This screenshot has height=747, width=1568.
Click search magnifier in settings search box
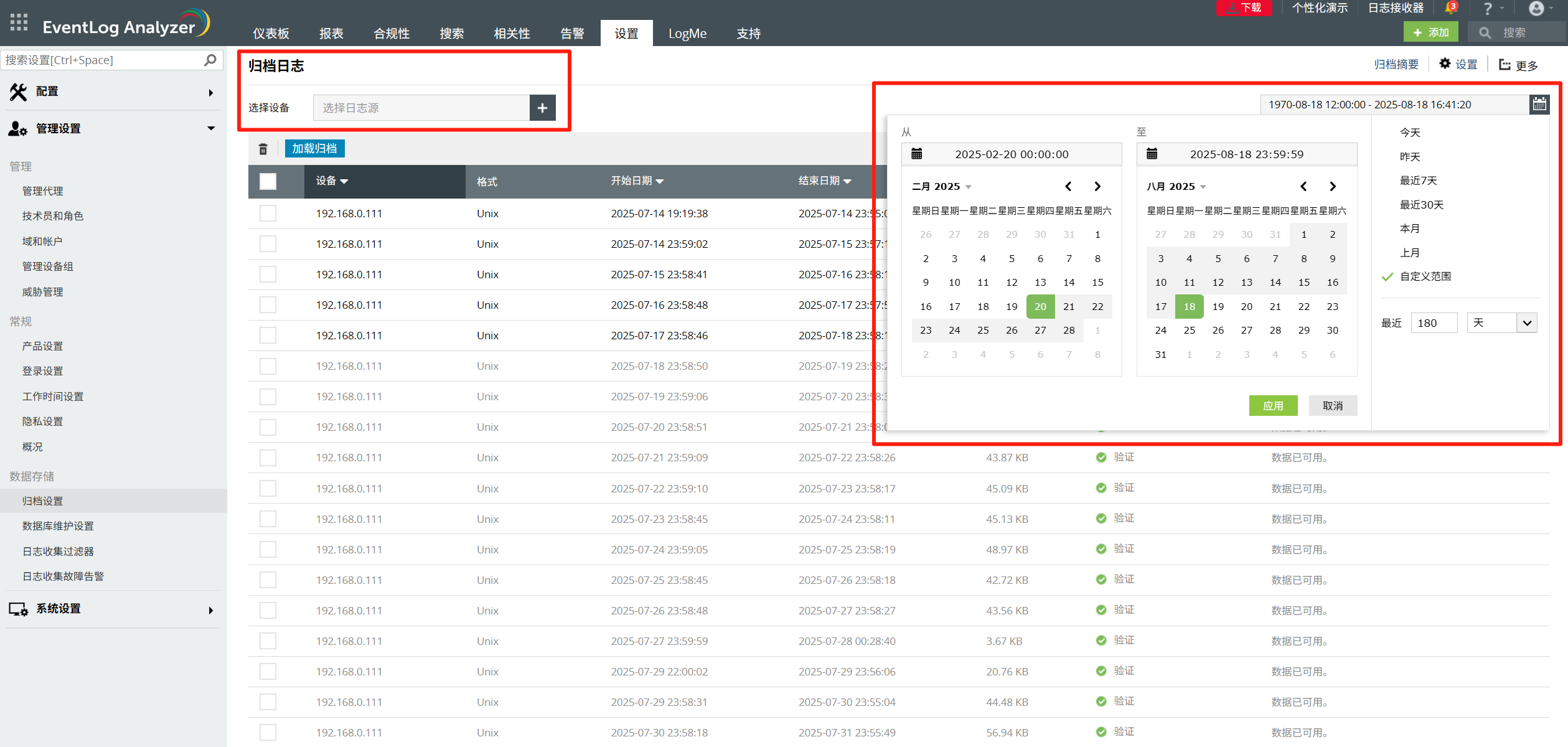pos(210,60)
